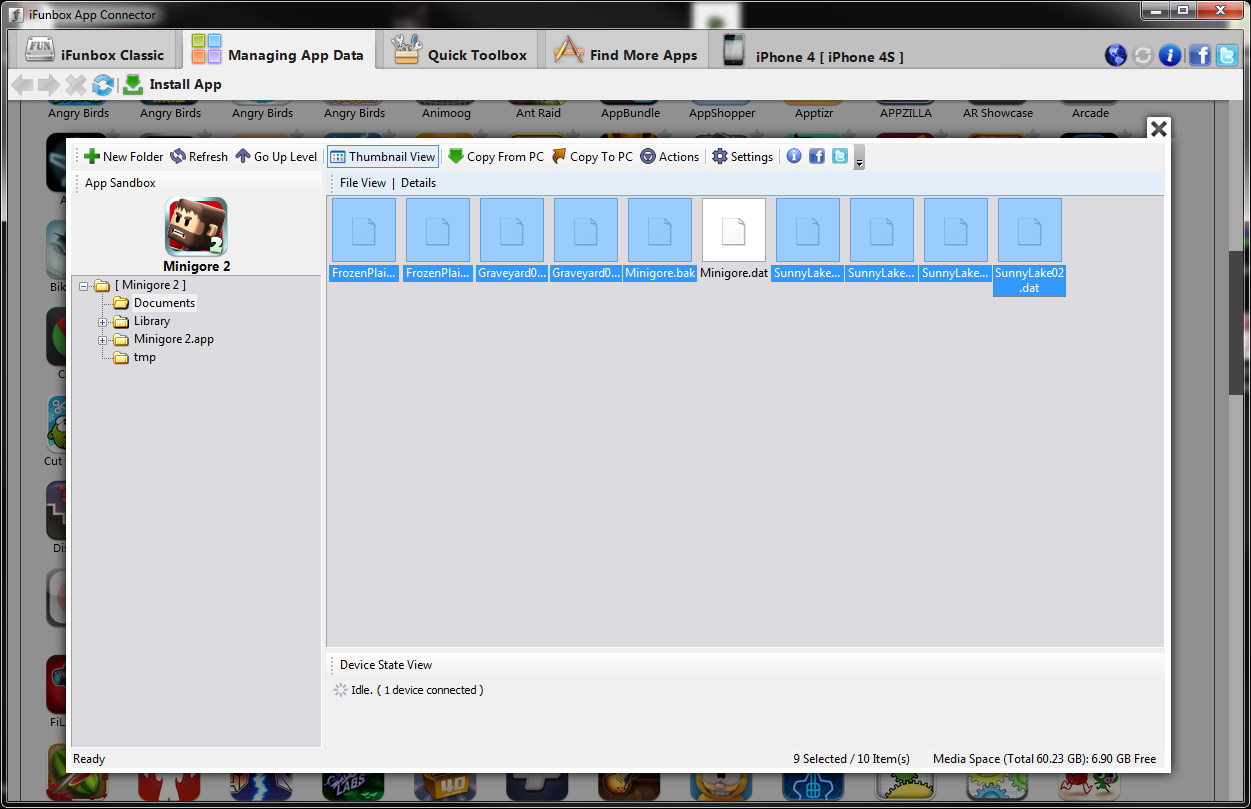Go to the Quick Toolbox tab
Viewport: 1251px width, 809px height.
click(460, 50)
